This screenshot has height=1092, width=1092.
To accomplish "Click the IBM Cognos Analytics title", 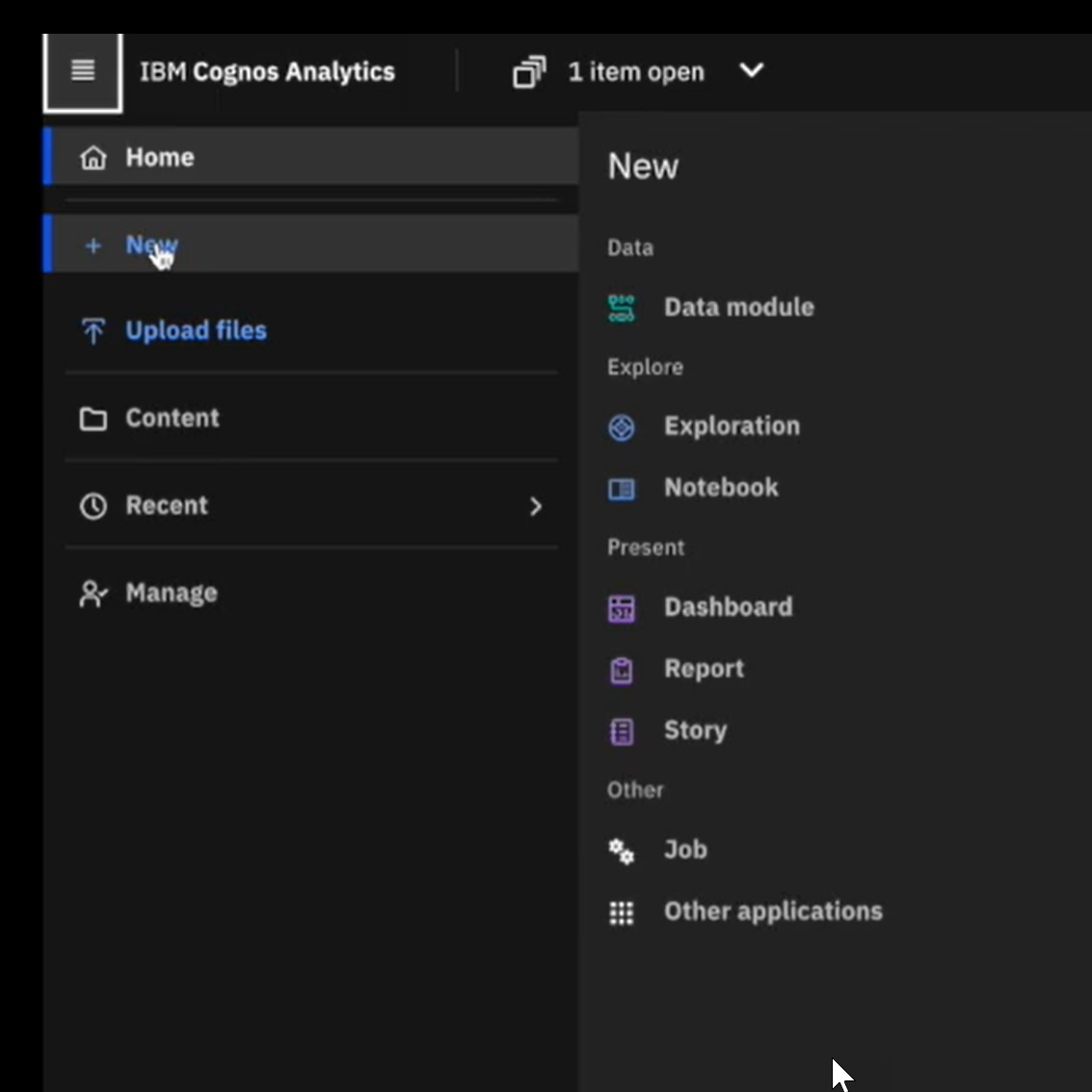I will (x=267, y=72).
